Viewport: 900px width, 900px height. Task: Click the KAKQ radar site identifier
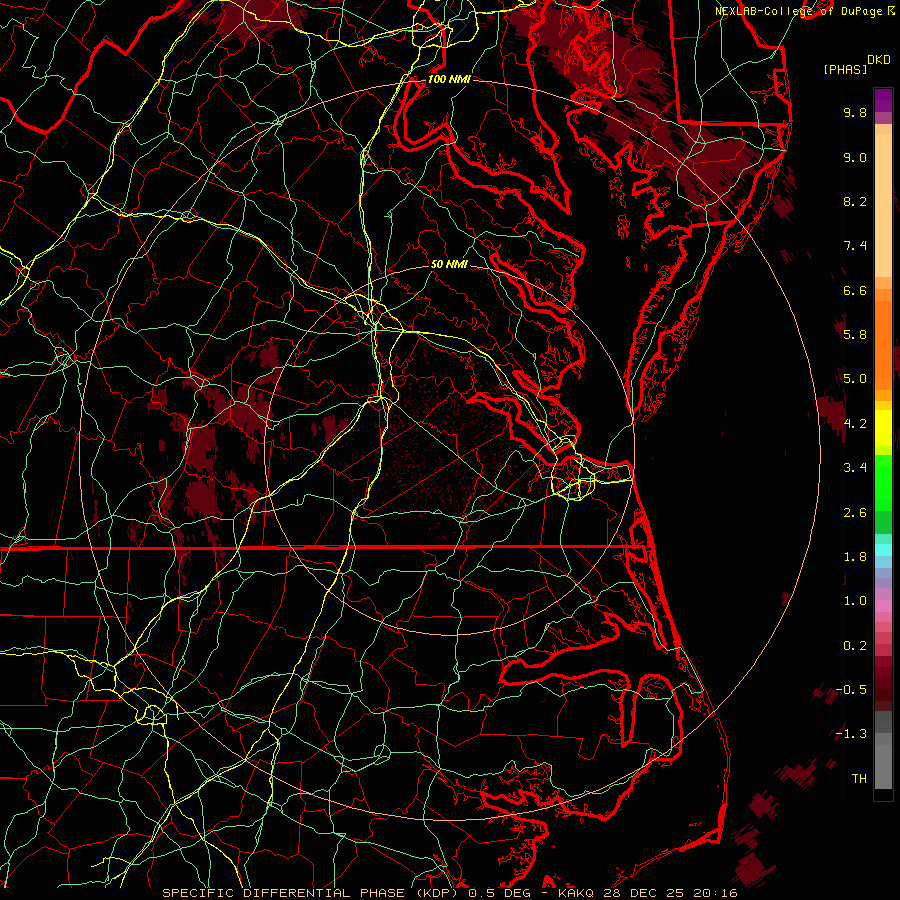[x=576, y=893]
